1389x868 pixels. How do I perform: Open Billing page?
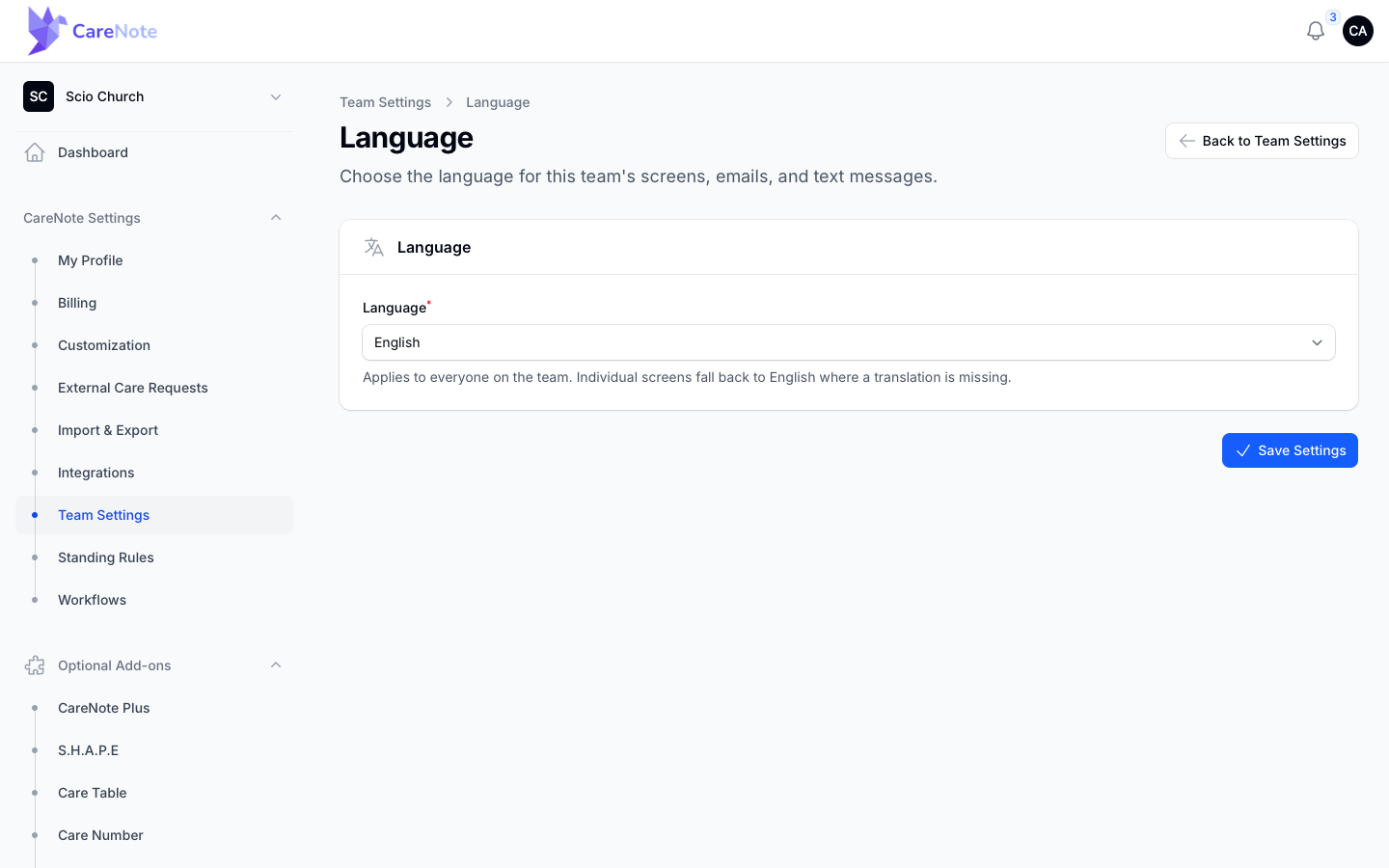[154, 303]
